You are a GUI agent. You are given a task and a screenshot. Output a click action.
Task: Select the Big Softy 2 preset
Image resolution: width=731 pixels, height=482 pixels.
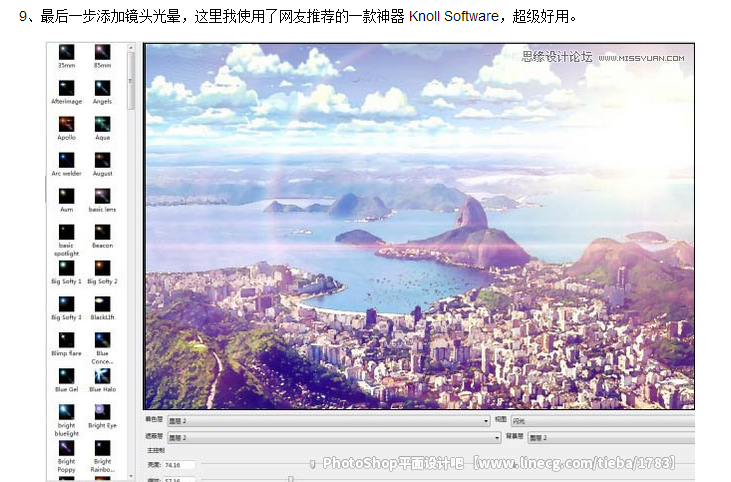tap(102, 272)
